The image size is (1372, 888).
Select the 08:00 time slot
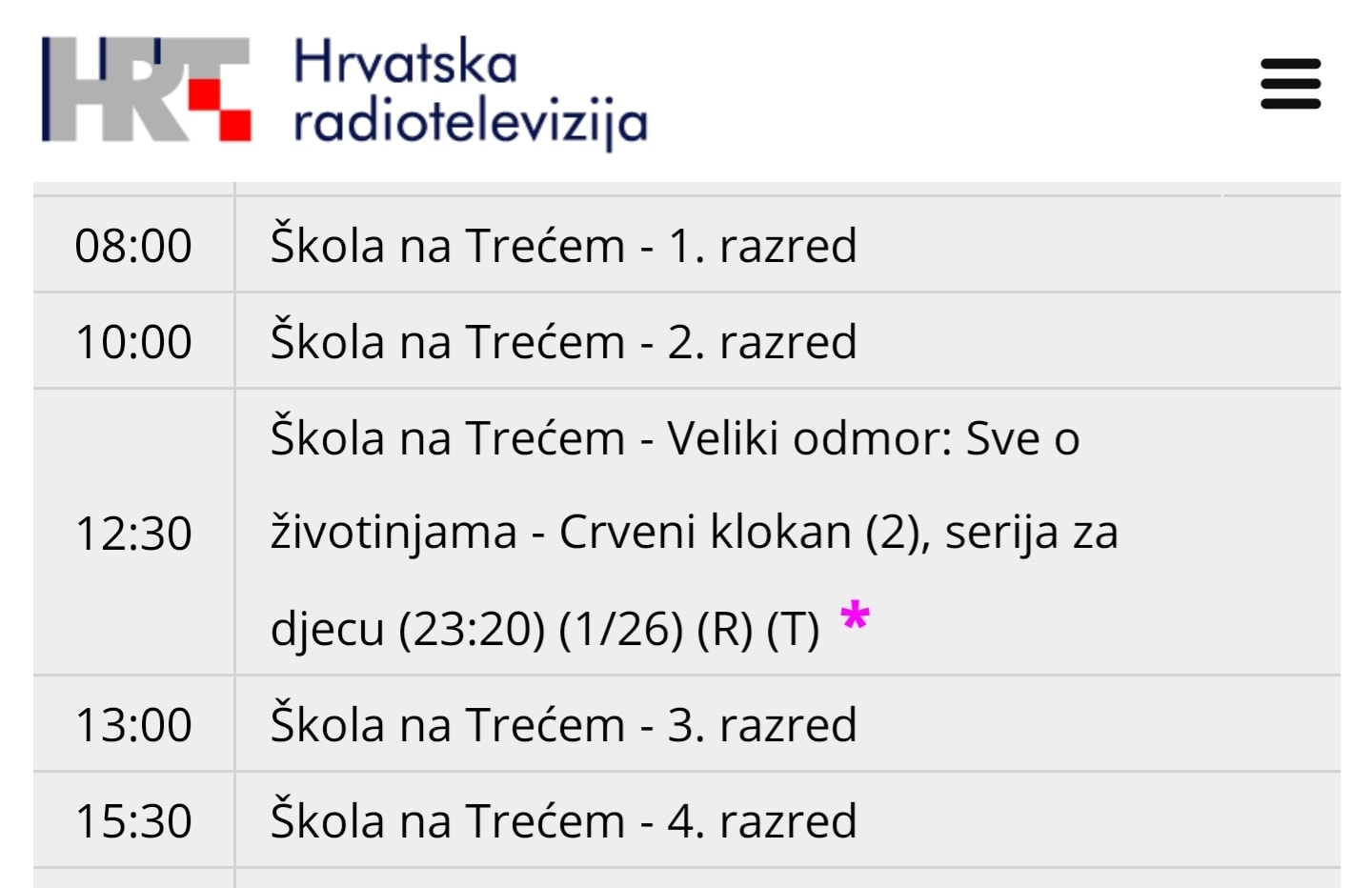(133, 246)
